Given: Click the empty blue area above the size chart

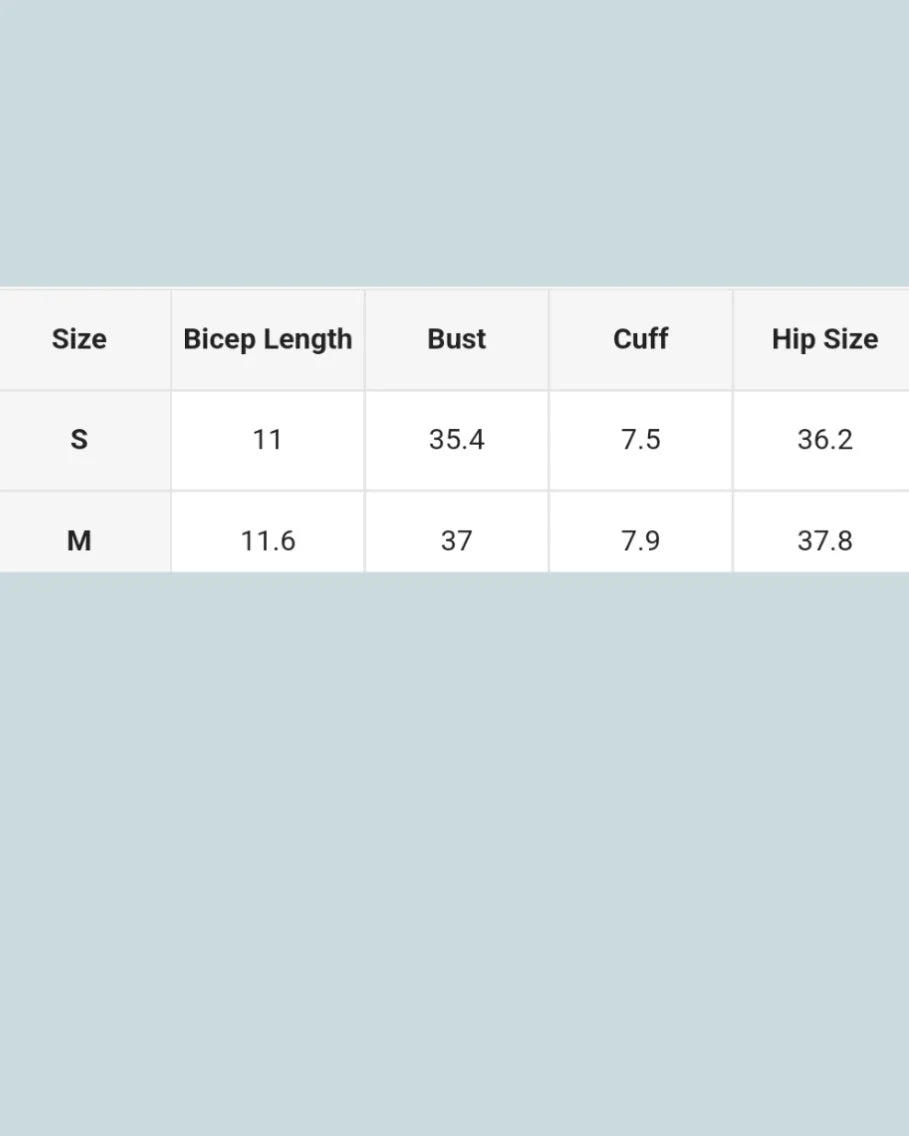Looking at the screenshot, I should tap(454, 140).
